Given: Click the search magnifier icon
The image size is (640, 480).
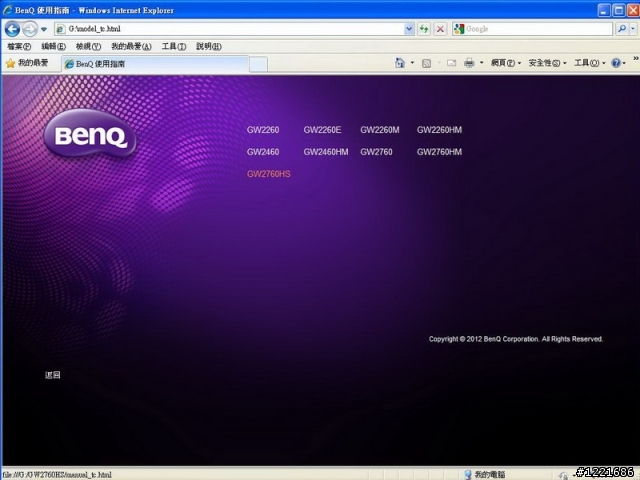Looking at the screenshot, I should [622, 29].
